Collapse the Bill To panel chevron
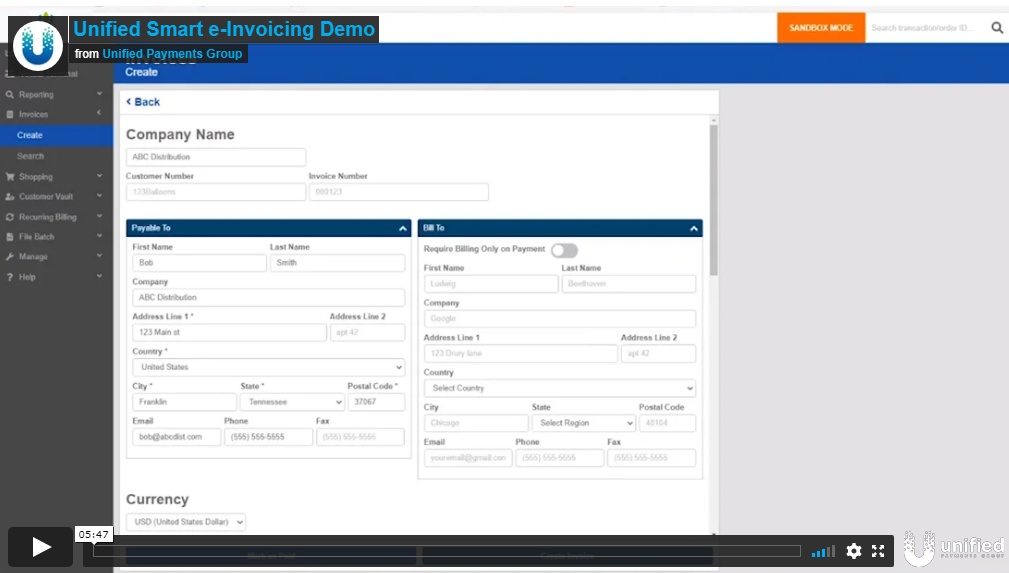 coord(694,228)
